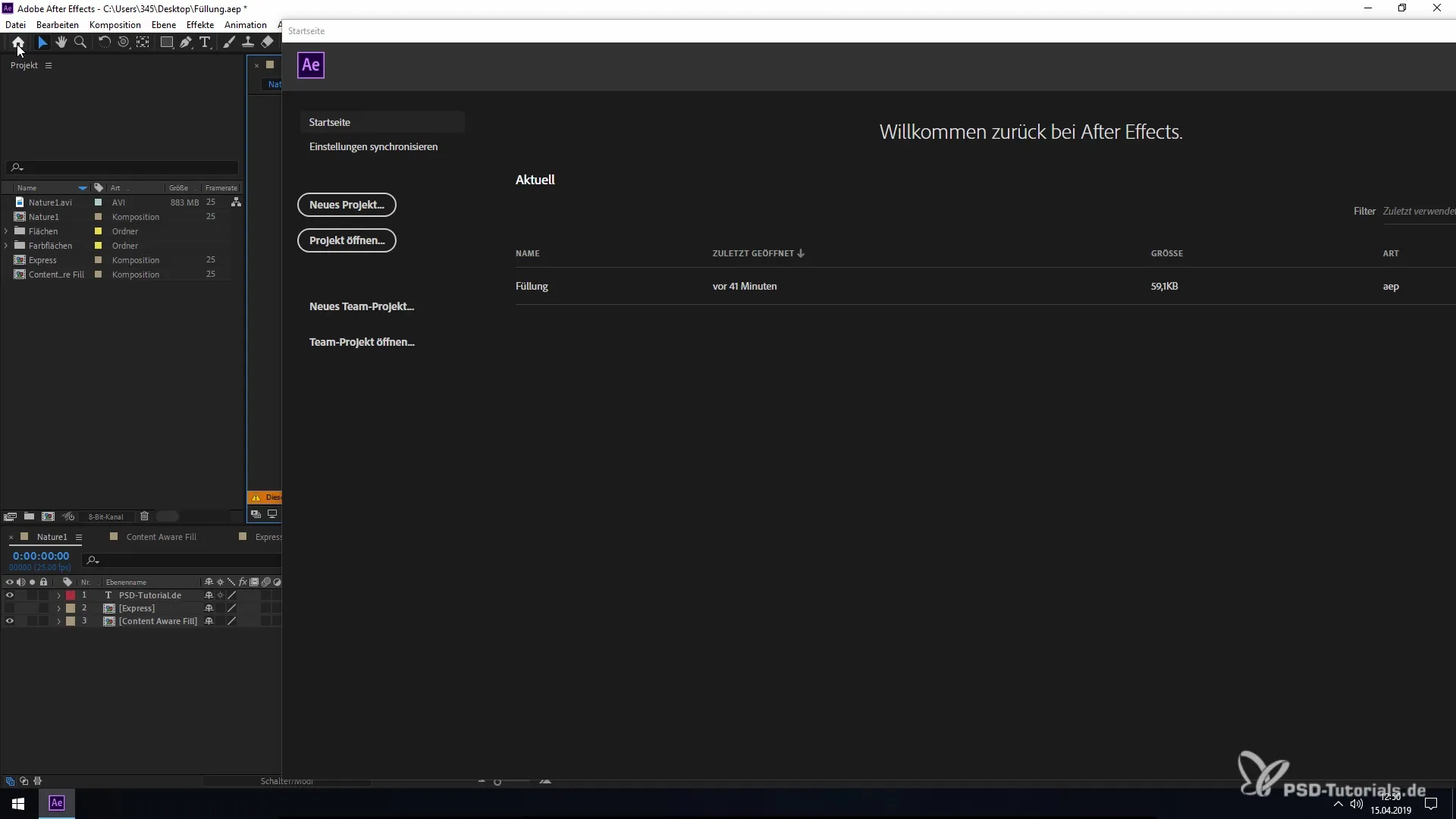
Task: Click the Ae logo on the start screen
Action: [x=311, y=65]
